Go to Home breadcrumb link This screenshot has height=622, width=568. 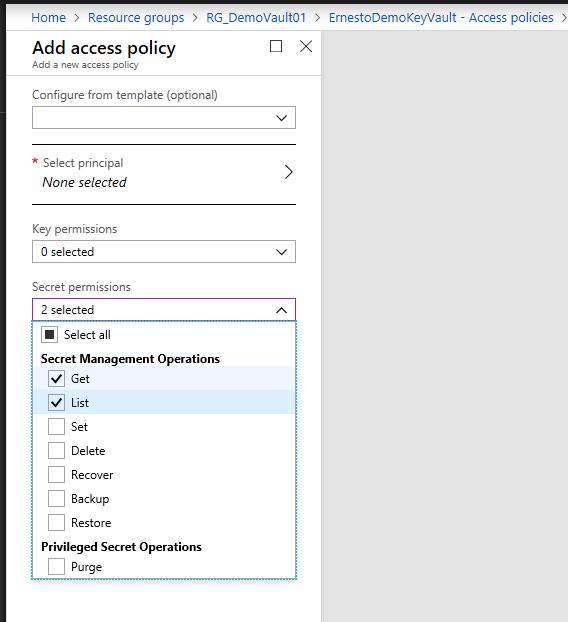point(48,17)
